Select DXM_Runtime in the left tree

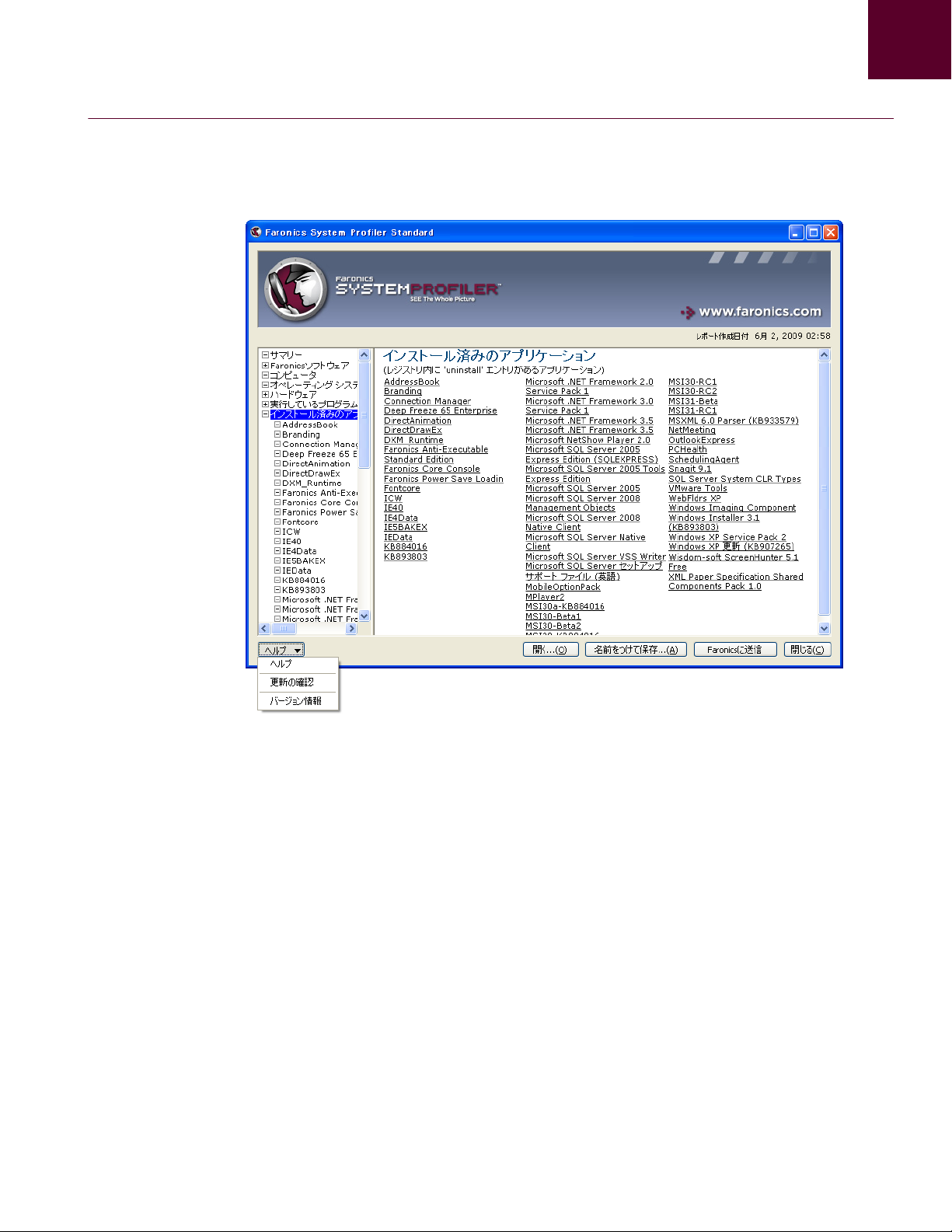click(312, 483)
